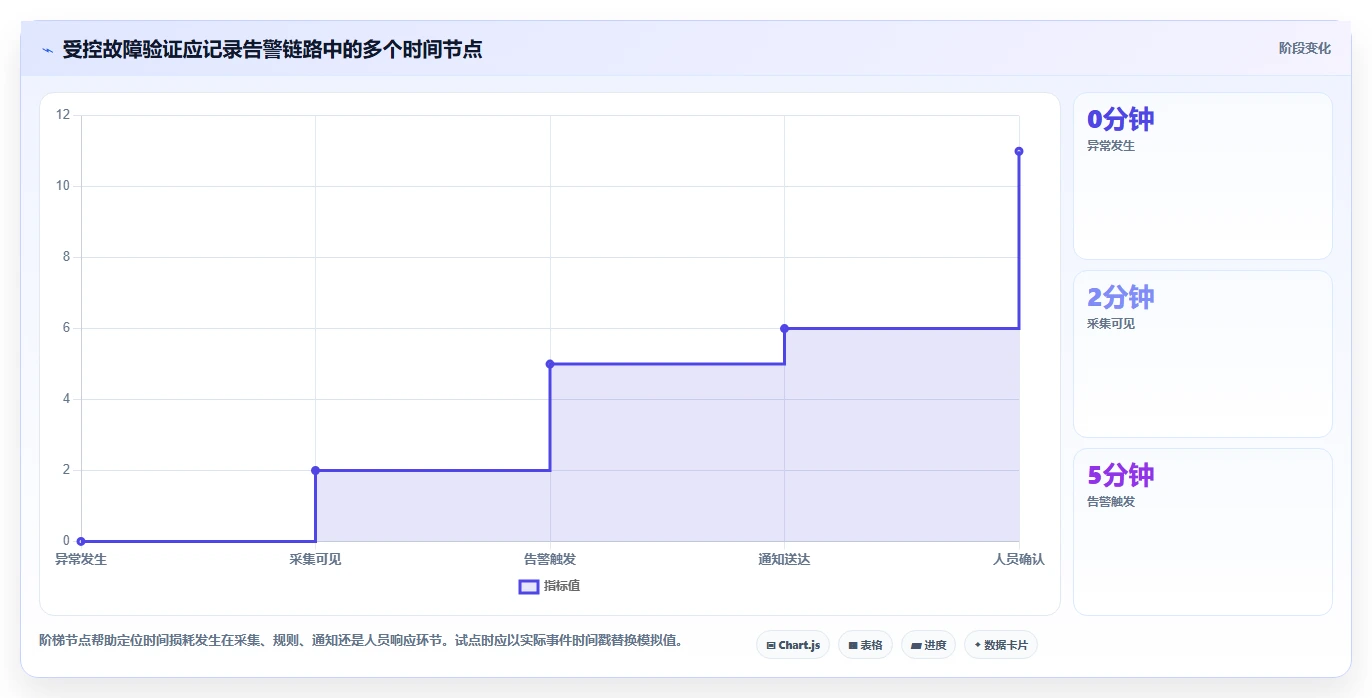Viewport: 1372px width, 698px height.
Task: Select the 表格 chip
Action: point(865,645)
